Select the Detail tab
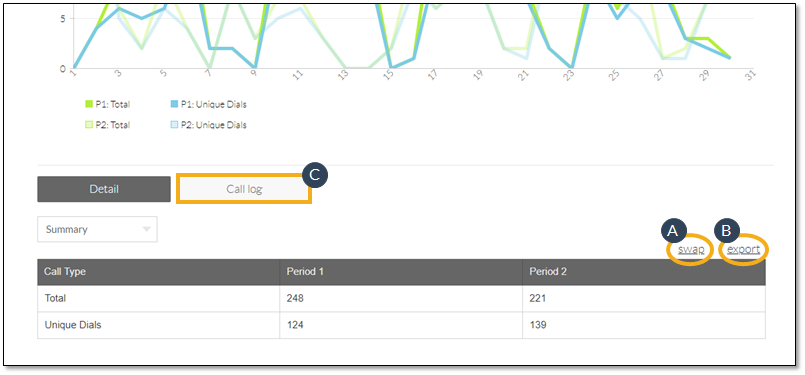This screenshot has height=375, width=805. tap(104, 189)
